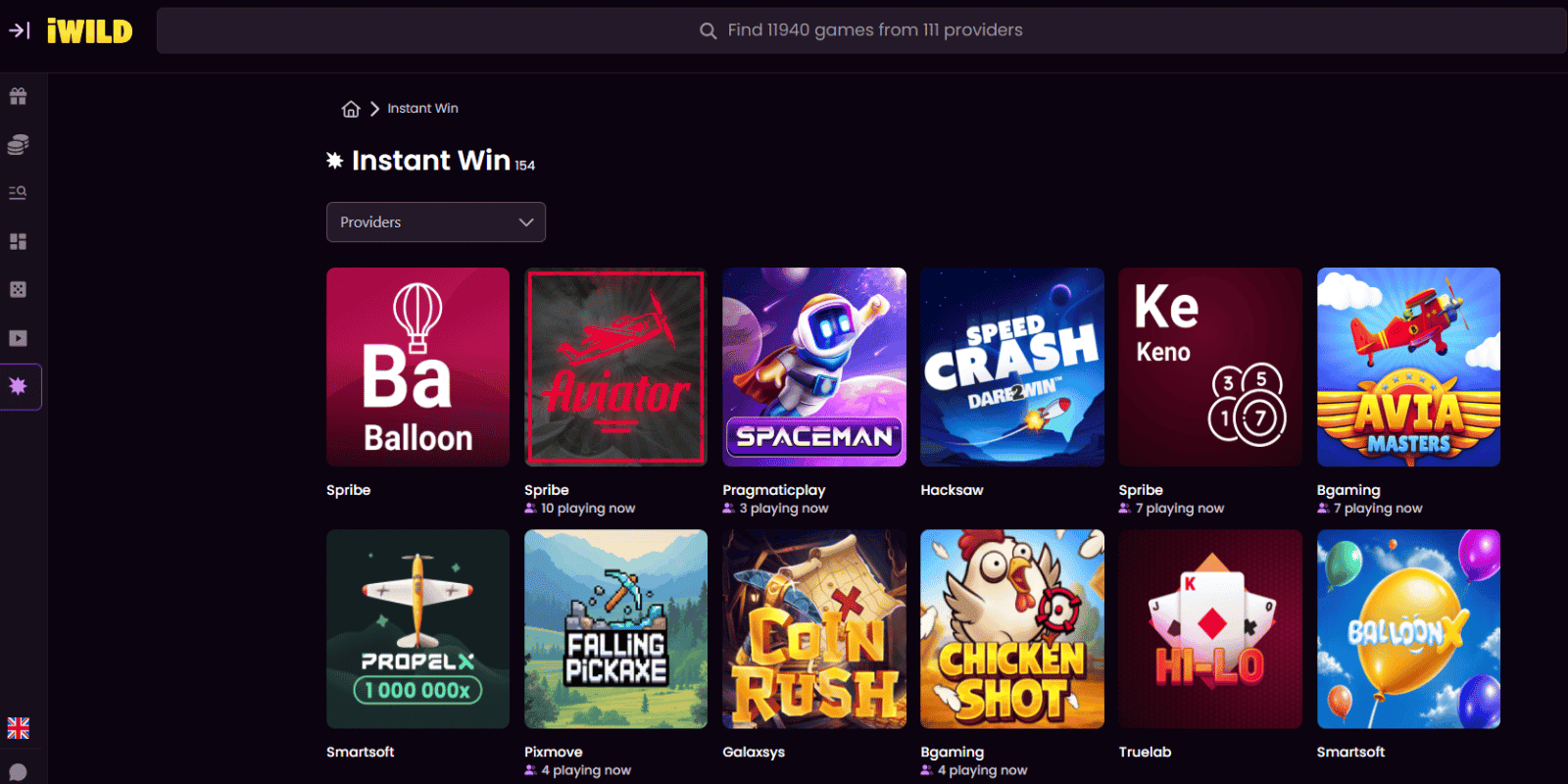Go to home via breadcrumb house icon
This screenshot has height=784, width=1568.
(351, 109)
